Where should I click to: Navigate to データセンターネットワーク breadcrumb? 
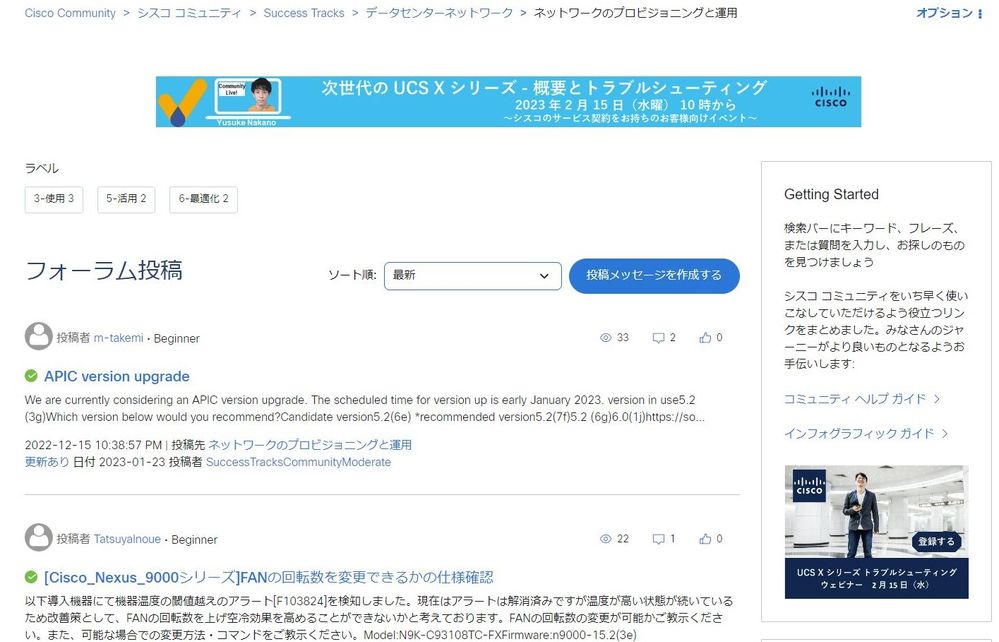tap(439, 13)
